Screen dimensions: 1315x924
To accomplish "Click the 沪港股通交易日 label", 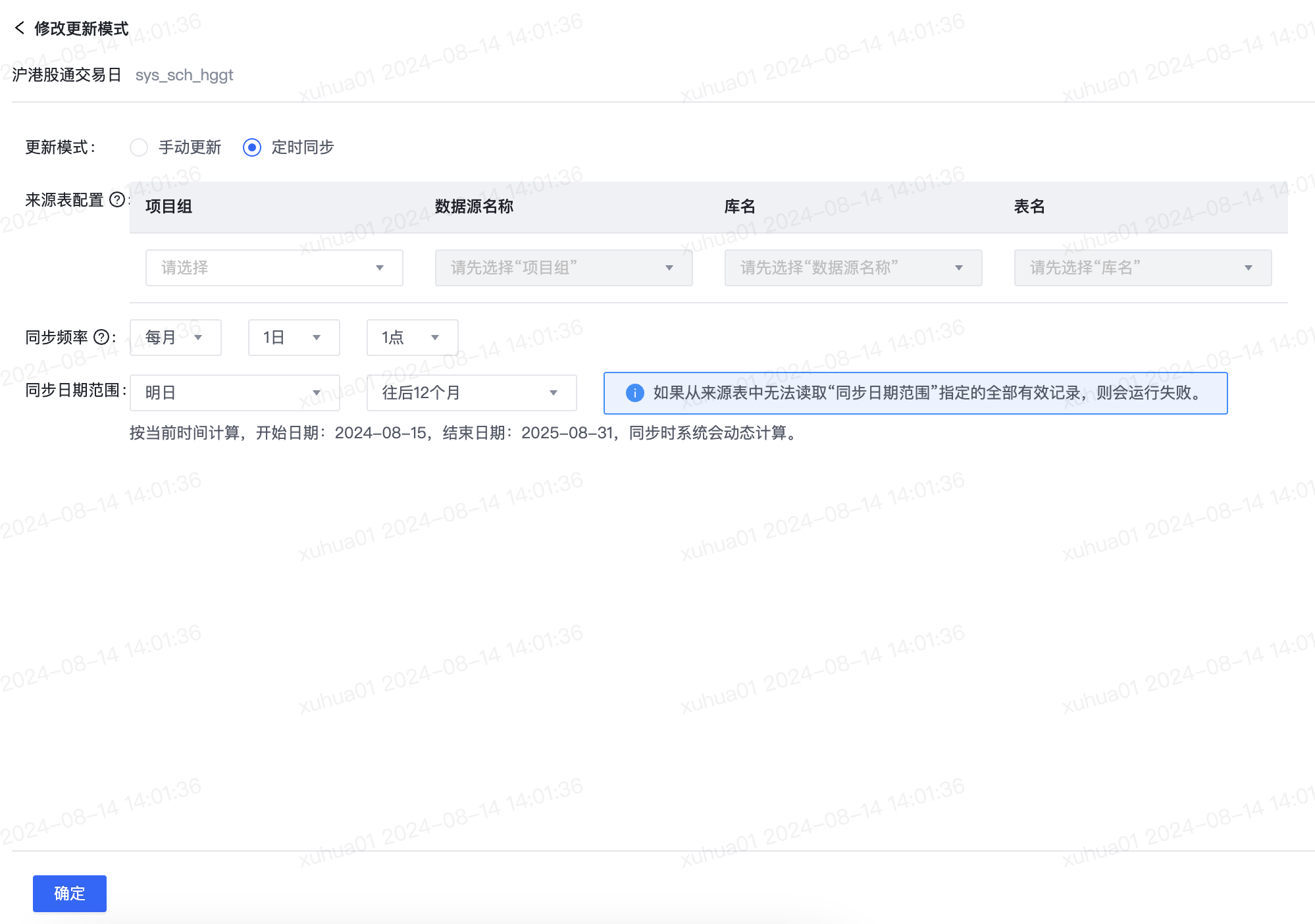I will click(66, 75).
